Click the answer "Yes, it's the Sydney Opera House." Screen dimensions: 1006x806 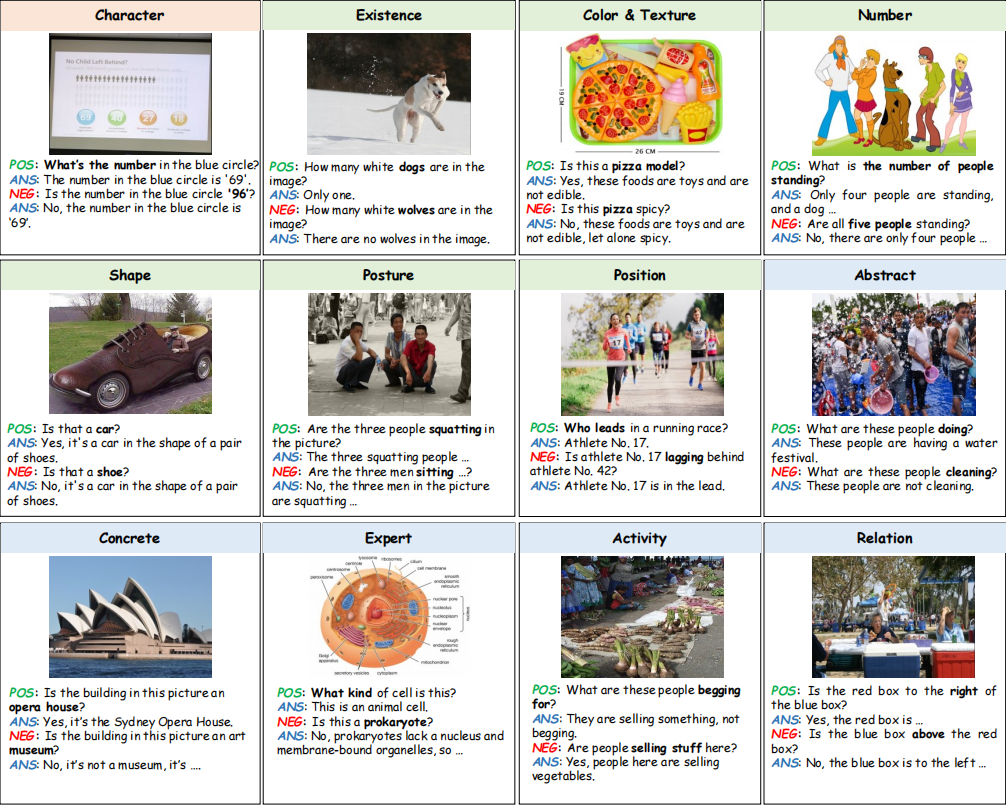coord(138,722)
